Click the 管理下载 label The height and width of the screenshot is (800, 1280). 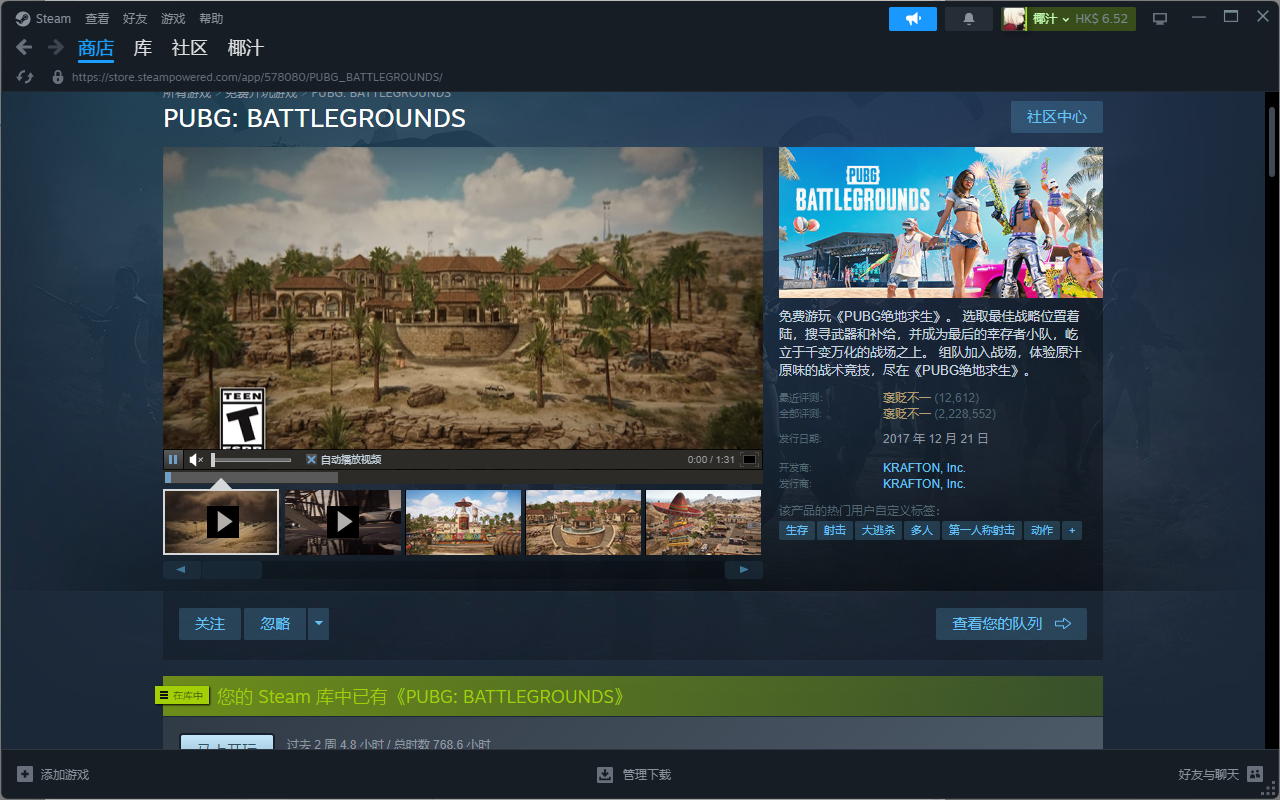(x=647, y=775)
